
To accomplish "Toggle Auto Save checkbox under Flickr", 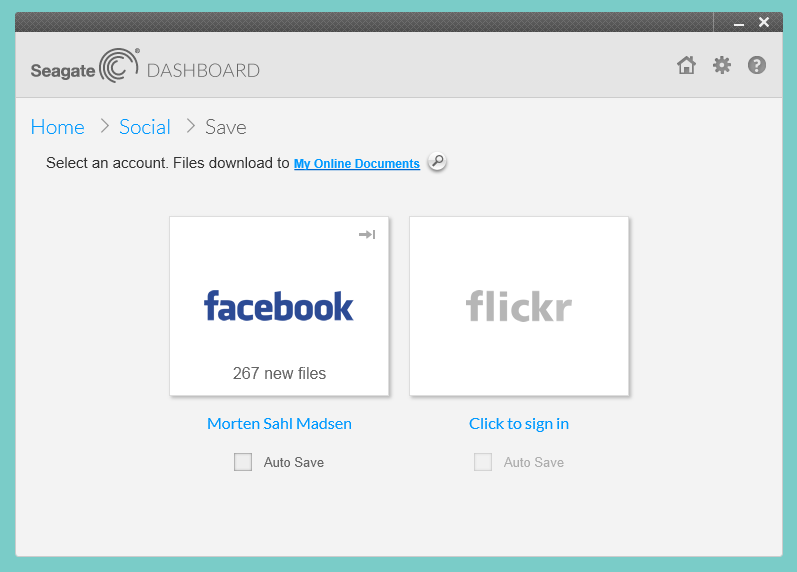I will (483, 462).
